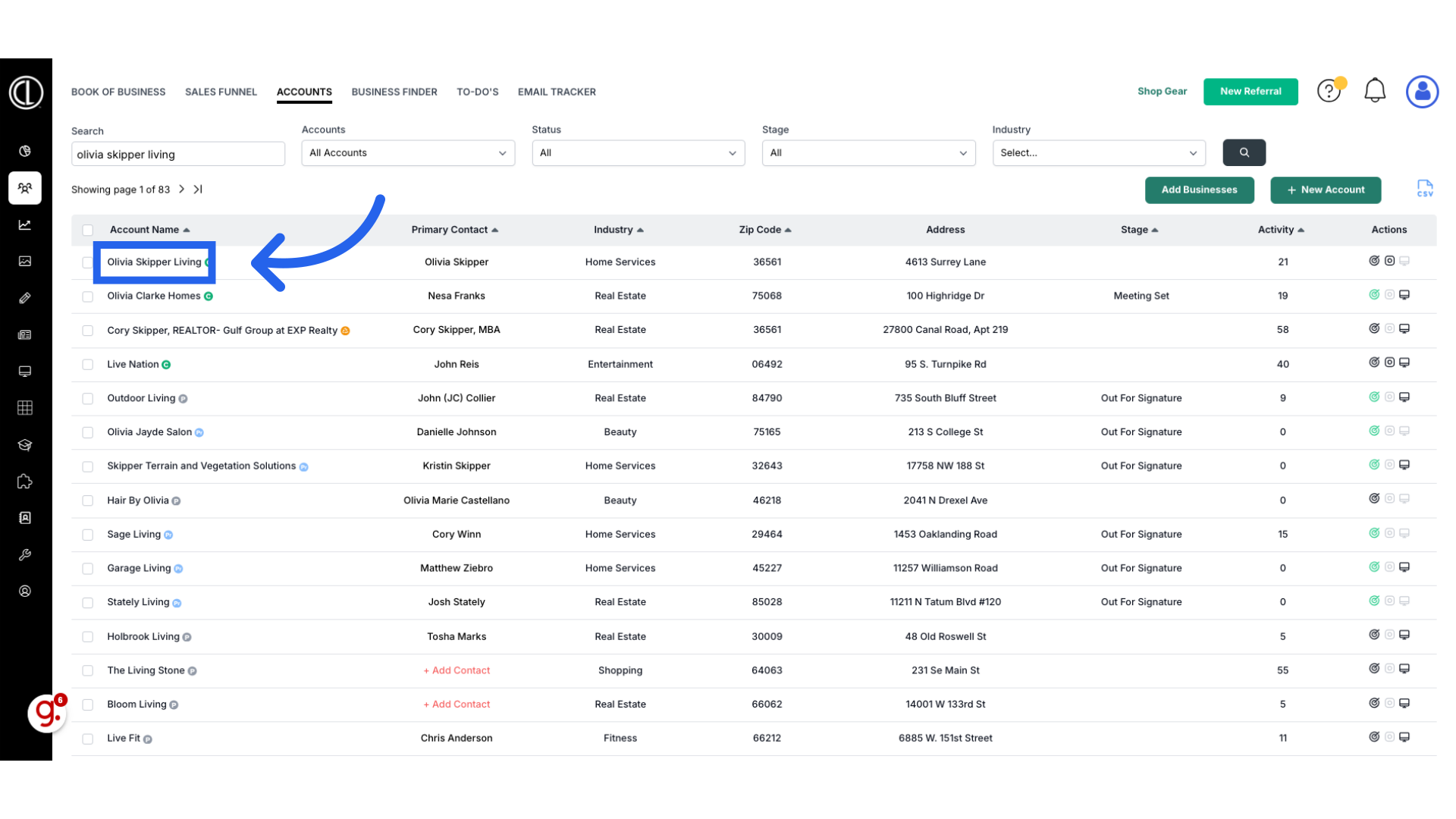
Task: Open the user profile avatar
Action: 1422,92
